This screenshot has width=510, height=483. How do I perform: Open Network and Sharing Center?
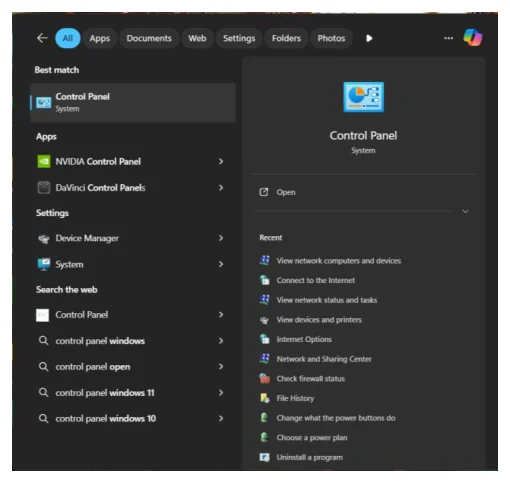click(324, 359)
